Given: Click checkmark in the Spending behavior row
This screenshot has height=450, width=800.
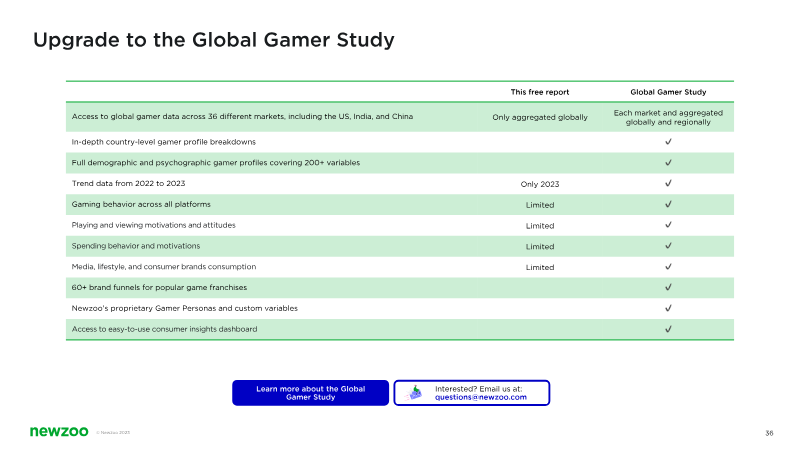Looking at the screenshot, I should [668, 245].
